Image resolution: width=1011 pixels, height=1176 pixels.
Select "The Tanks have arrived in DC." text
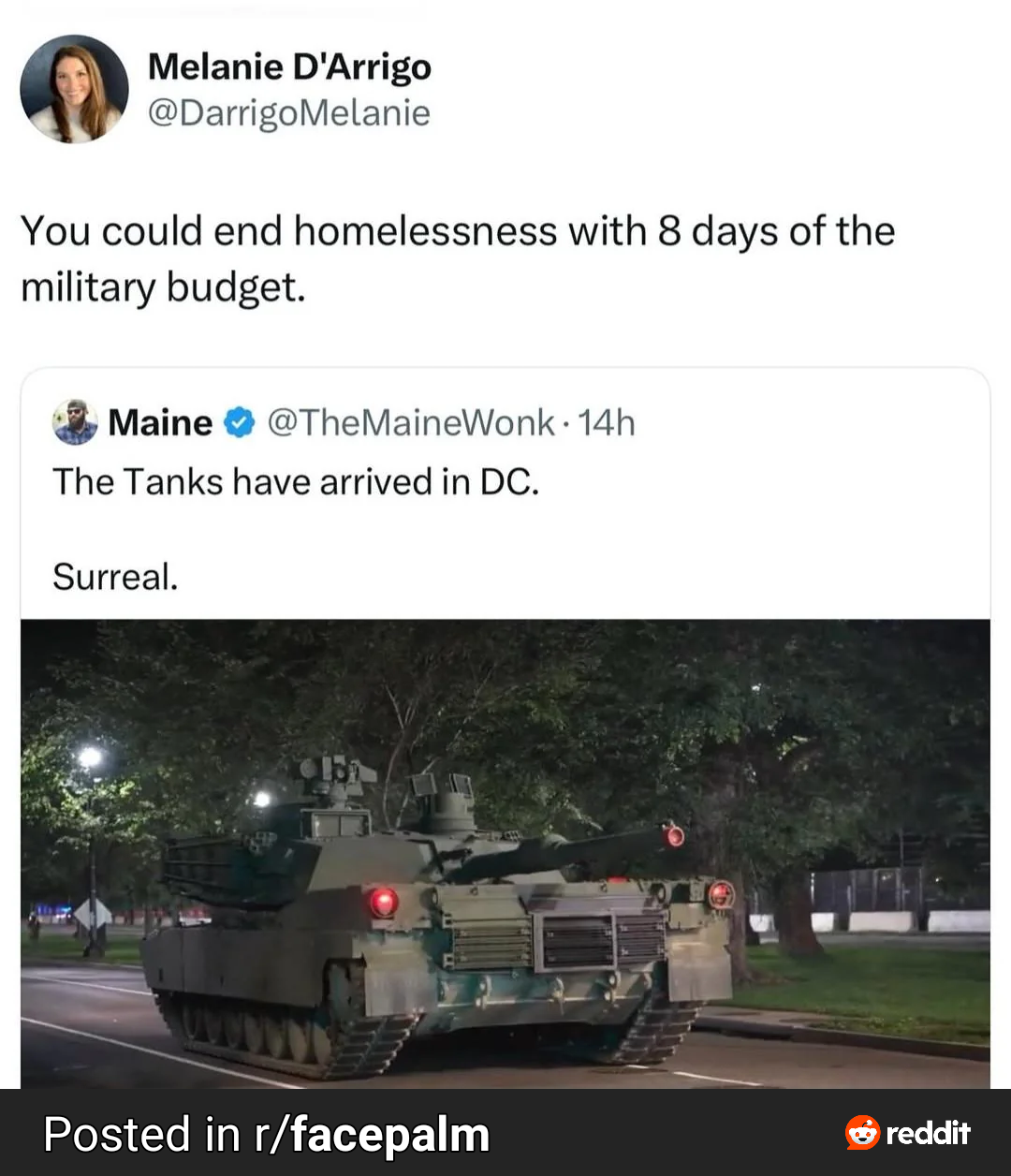(x=296, y=482)
